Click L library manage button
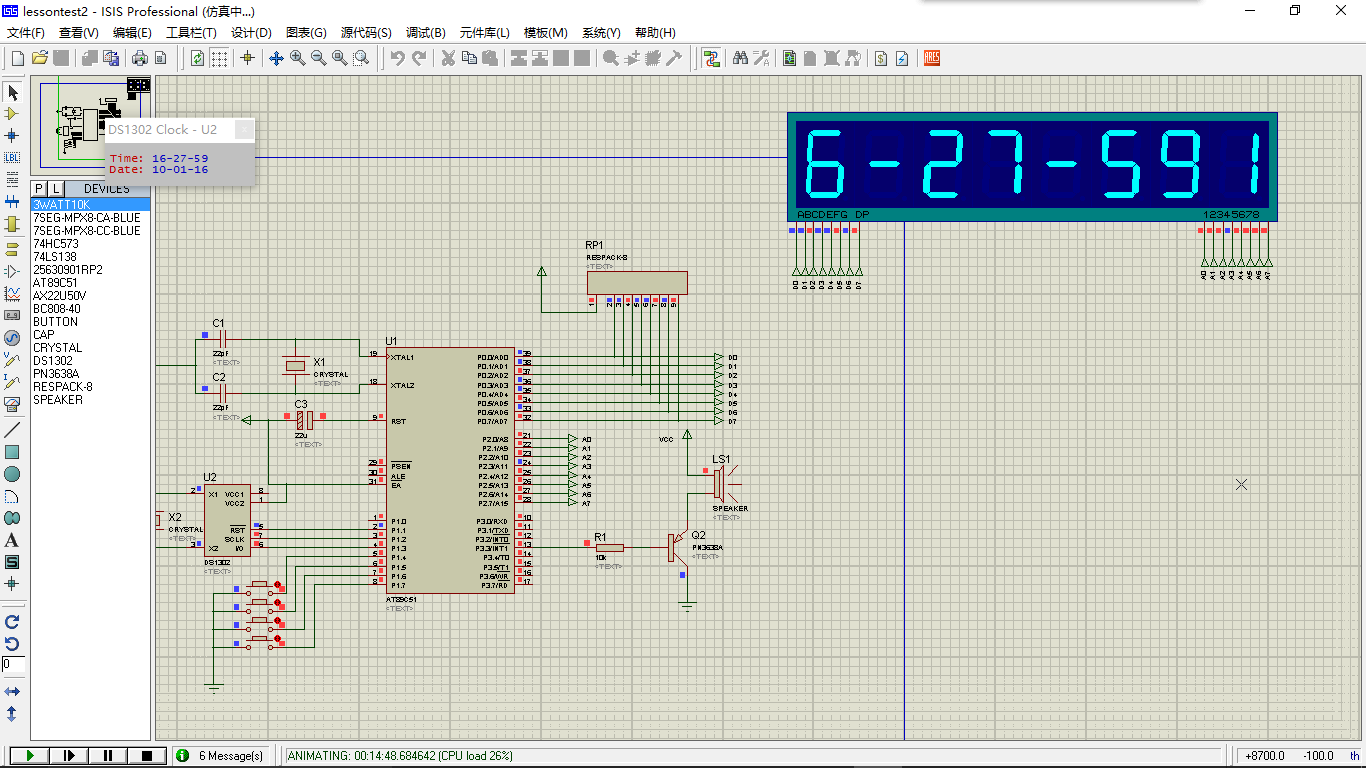Screen dimensions: 1366x768 click(x=56, y=188)
